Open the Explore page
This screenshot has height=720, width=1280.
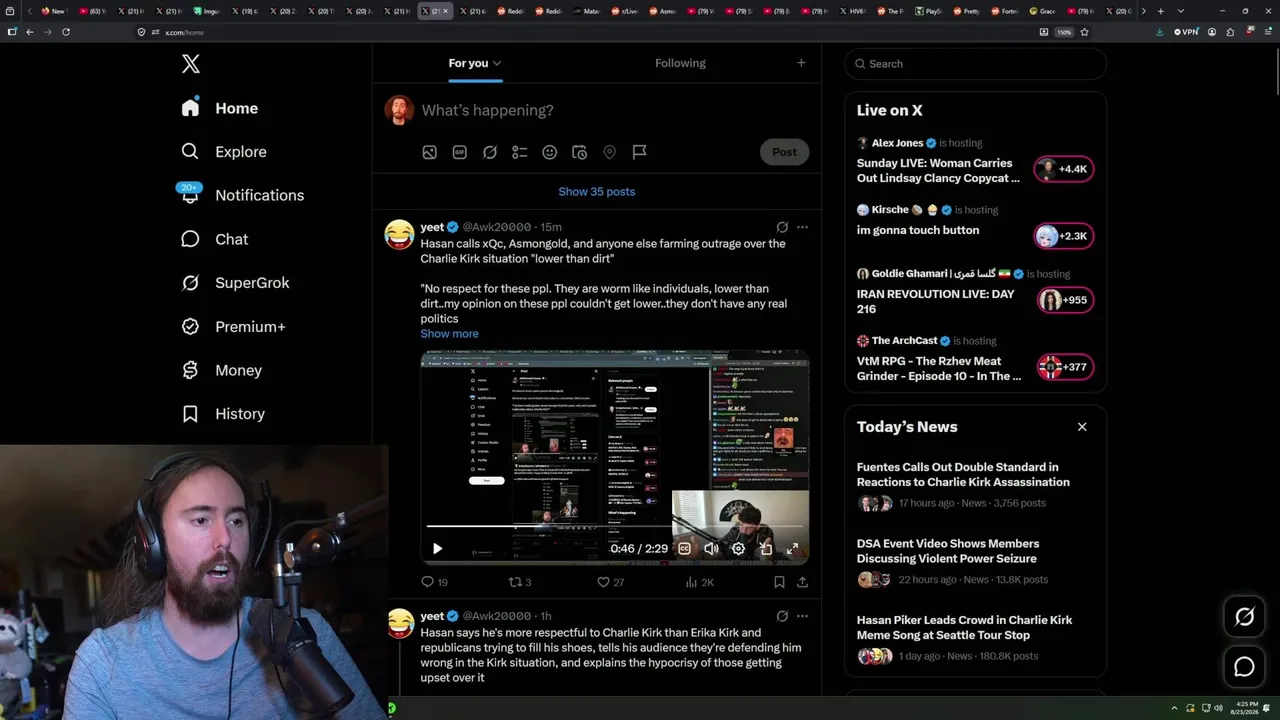(x=224, y=152)
